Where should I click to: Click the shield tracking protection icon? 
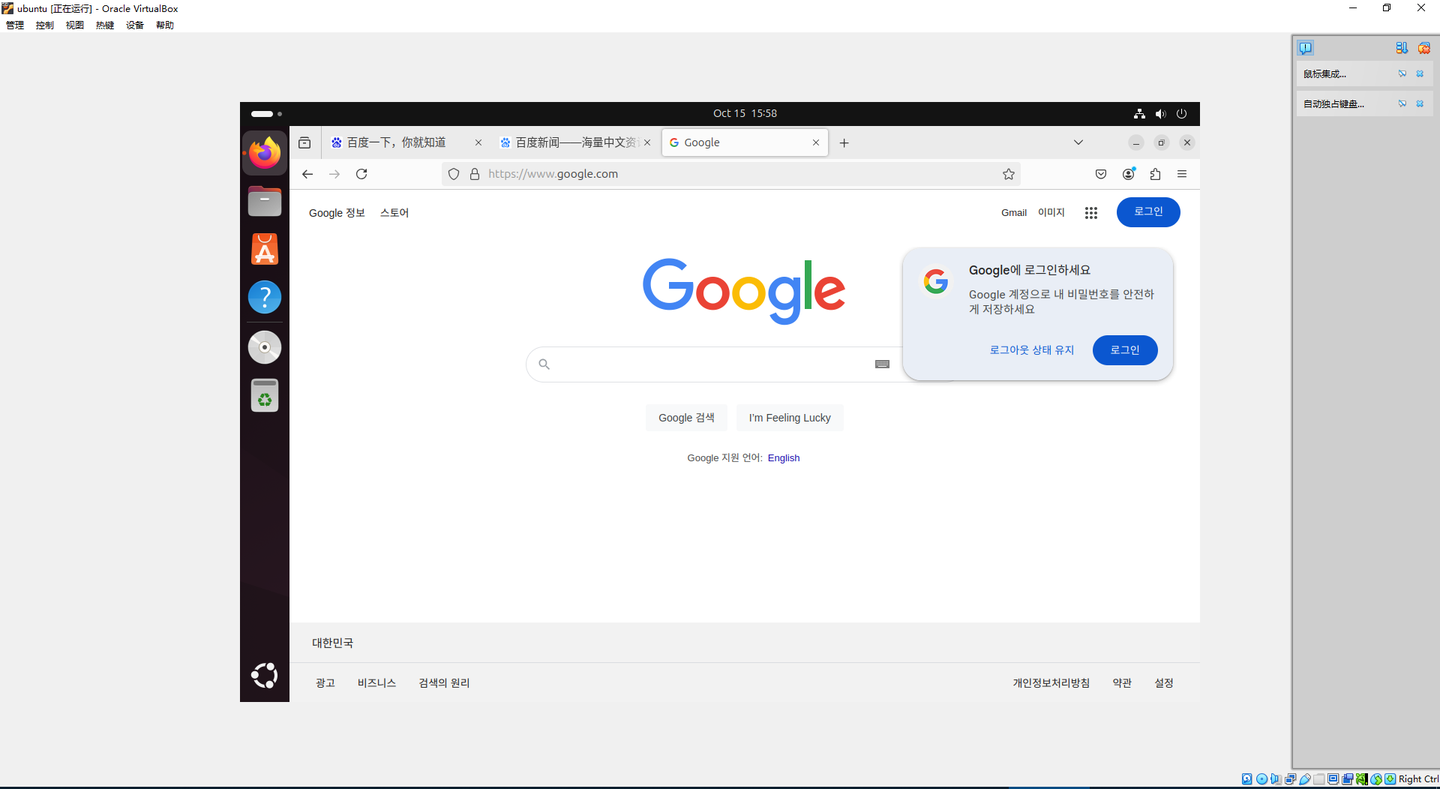click(453, 174)
